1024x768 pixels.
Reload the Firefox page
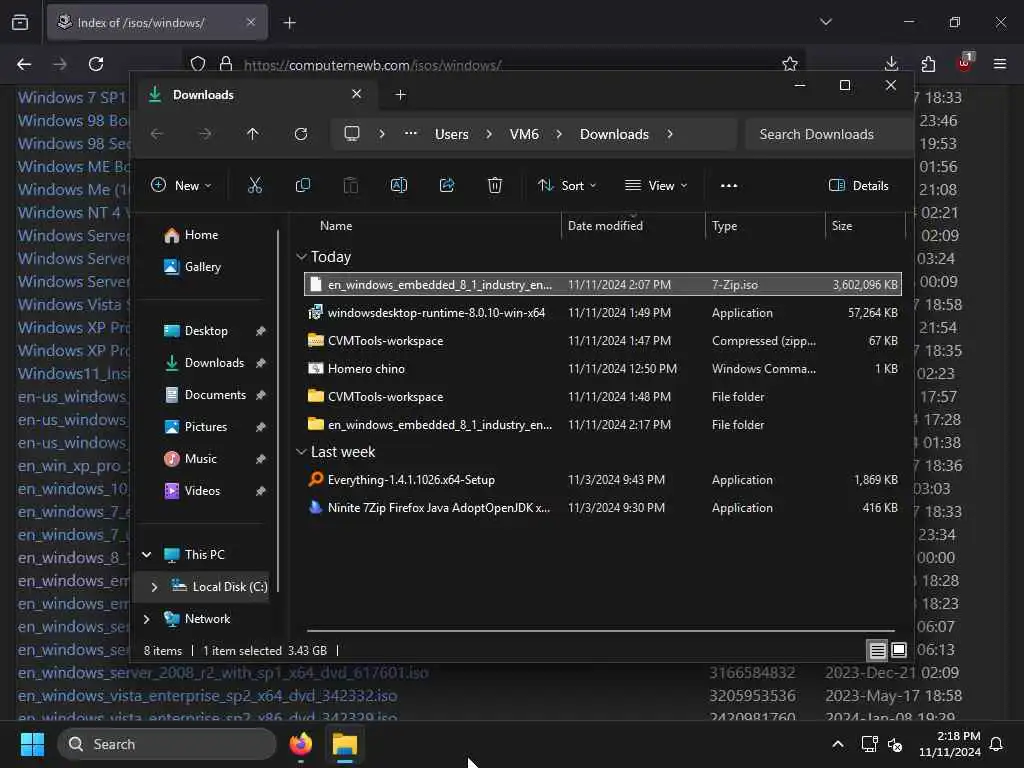pyautogui.click(x=96, y=64)
